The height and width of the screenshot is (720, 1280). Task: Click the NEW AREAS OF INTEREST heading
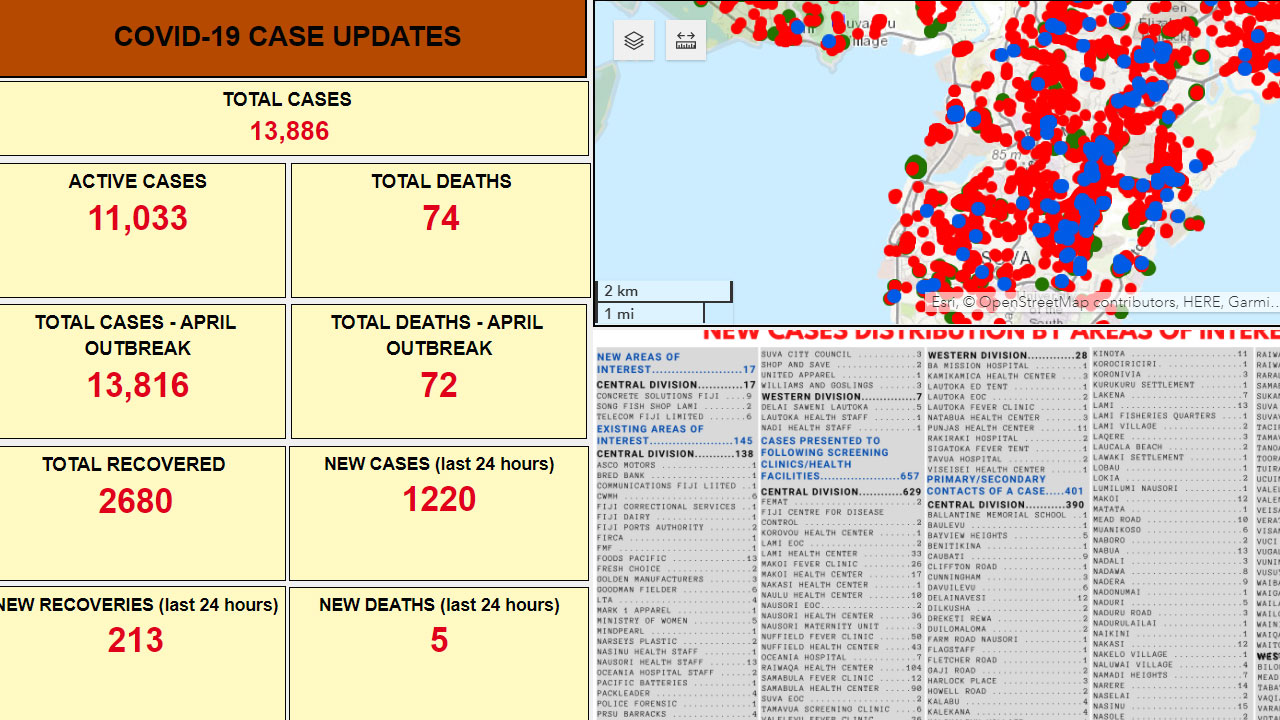(x=676, y=363)
